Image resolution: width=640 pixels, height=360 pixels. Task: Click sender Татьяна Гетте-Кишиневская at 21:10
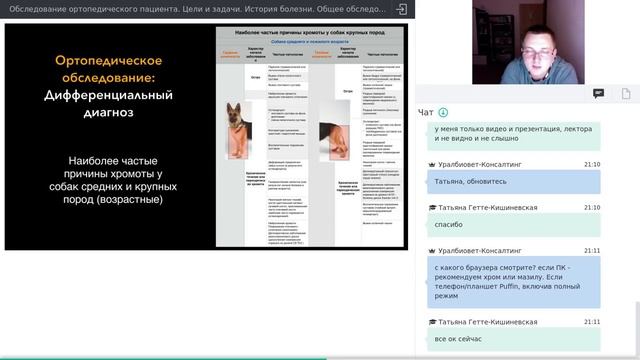[487, 208]
